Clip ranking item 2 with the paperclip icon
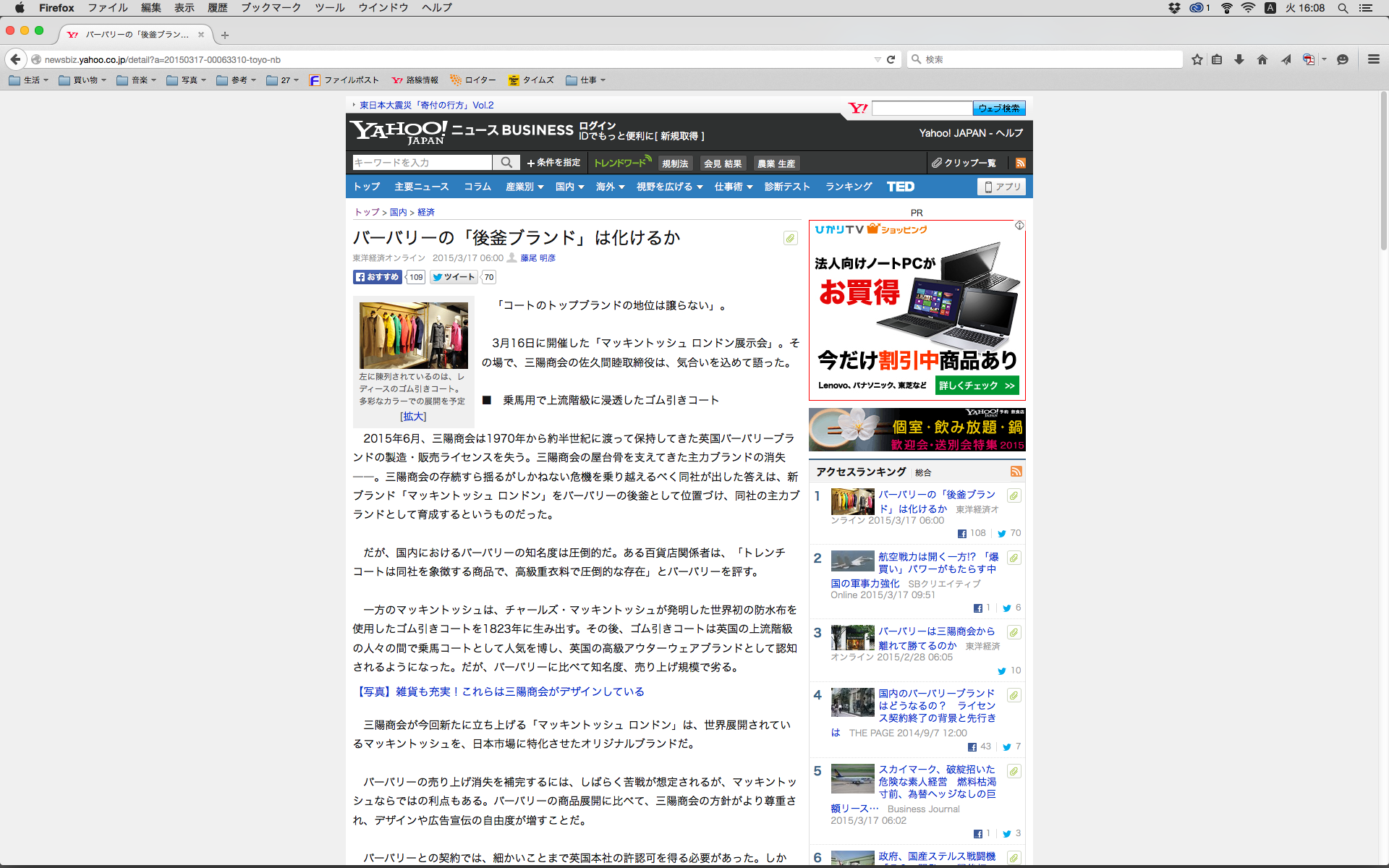This screenshot has width=1389, height=868. (1014, 558)
